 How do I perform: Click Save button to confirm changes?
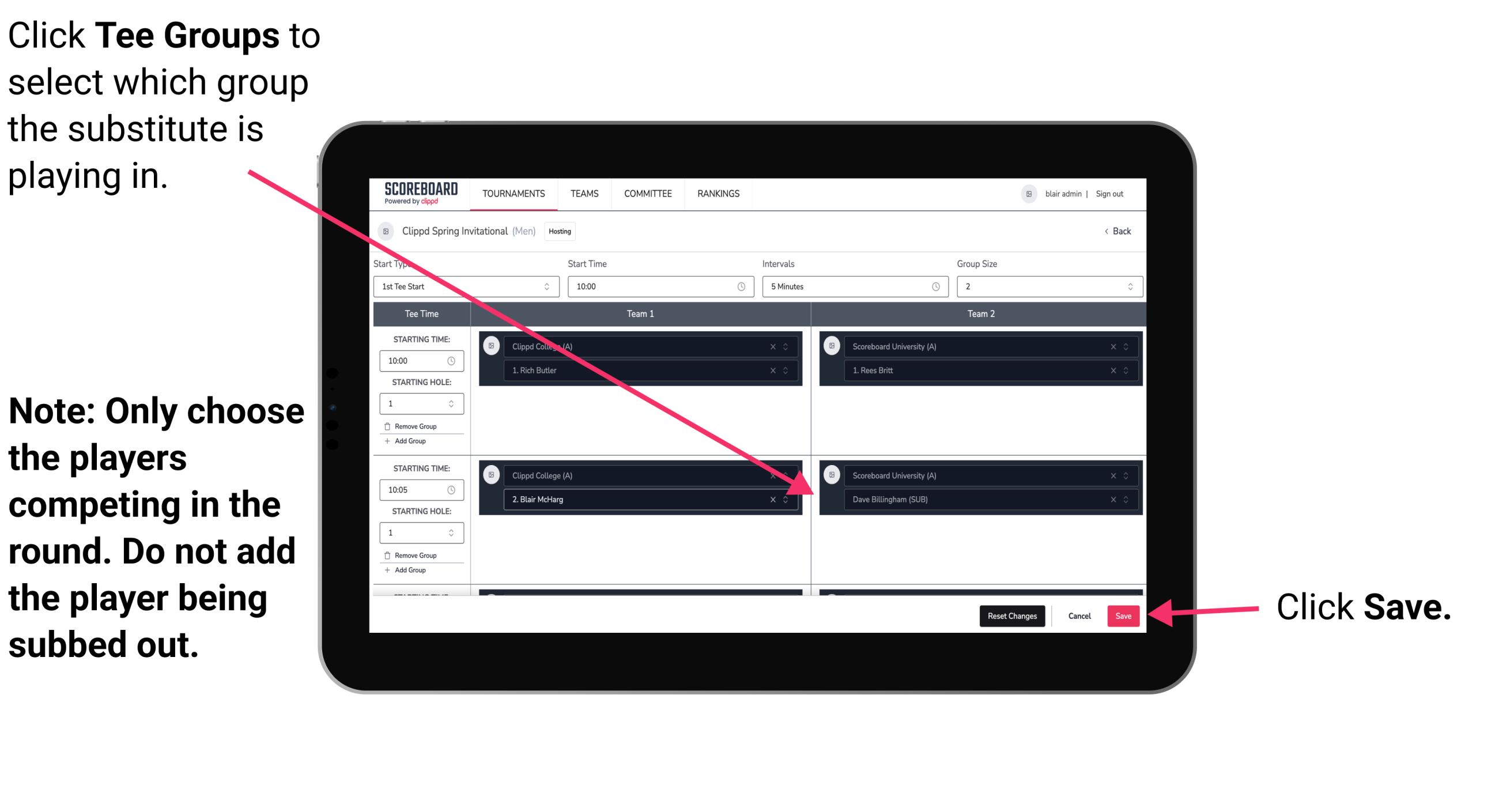(1123, 616)
